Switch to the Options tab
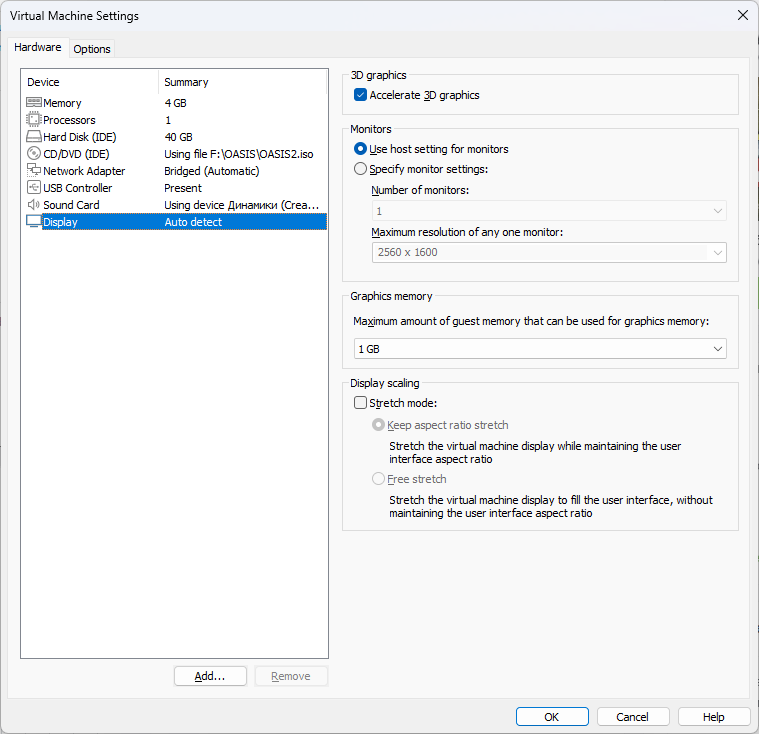759x734 pixels. coord(92,49)
